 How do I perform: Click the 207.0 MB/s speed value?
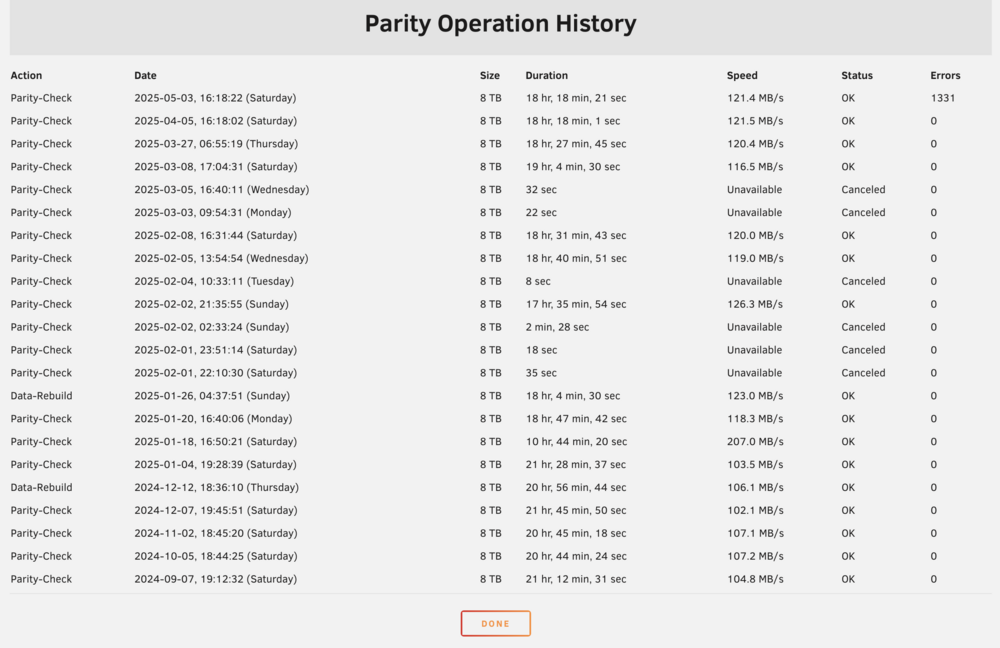click(x=755, y=442)
